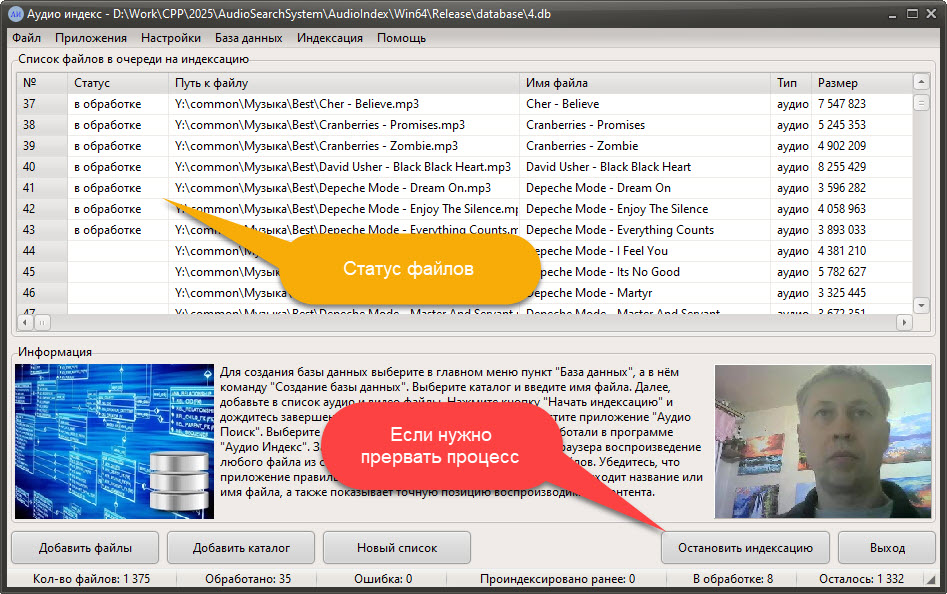
Task: Open the Индексация menu
Action: [x=330, y=38]
